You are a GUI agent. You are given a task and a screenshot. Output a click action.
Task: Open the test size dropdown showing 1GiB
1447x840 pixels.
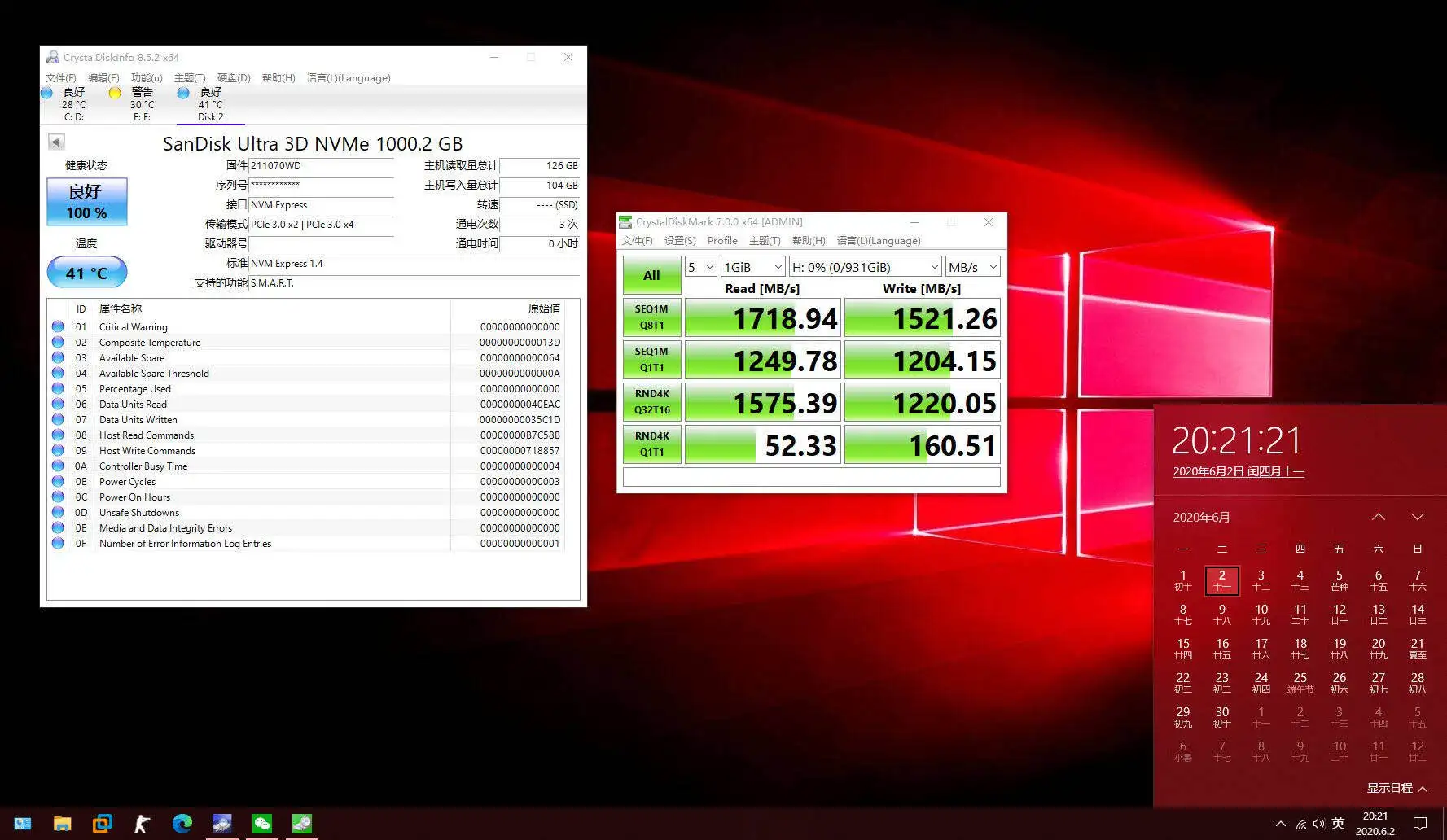pos(753,267)
